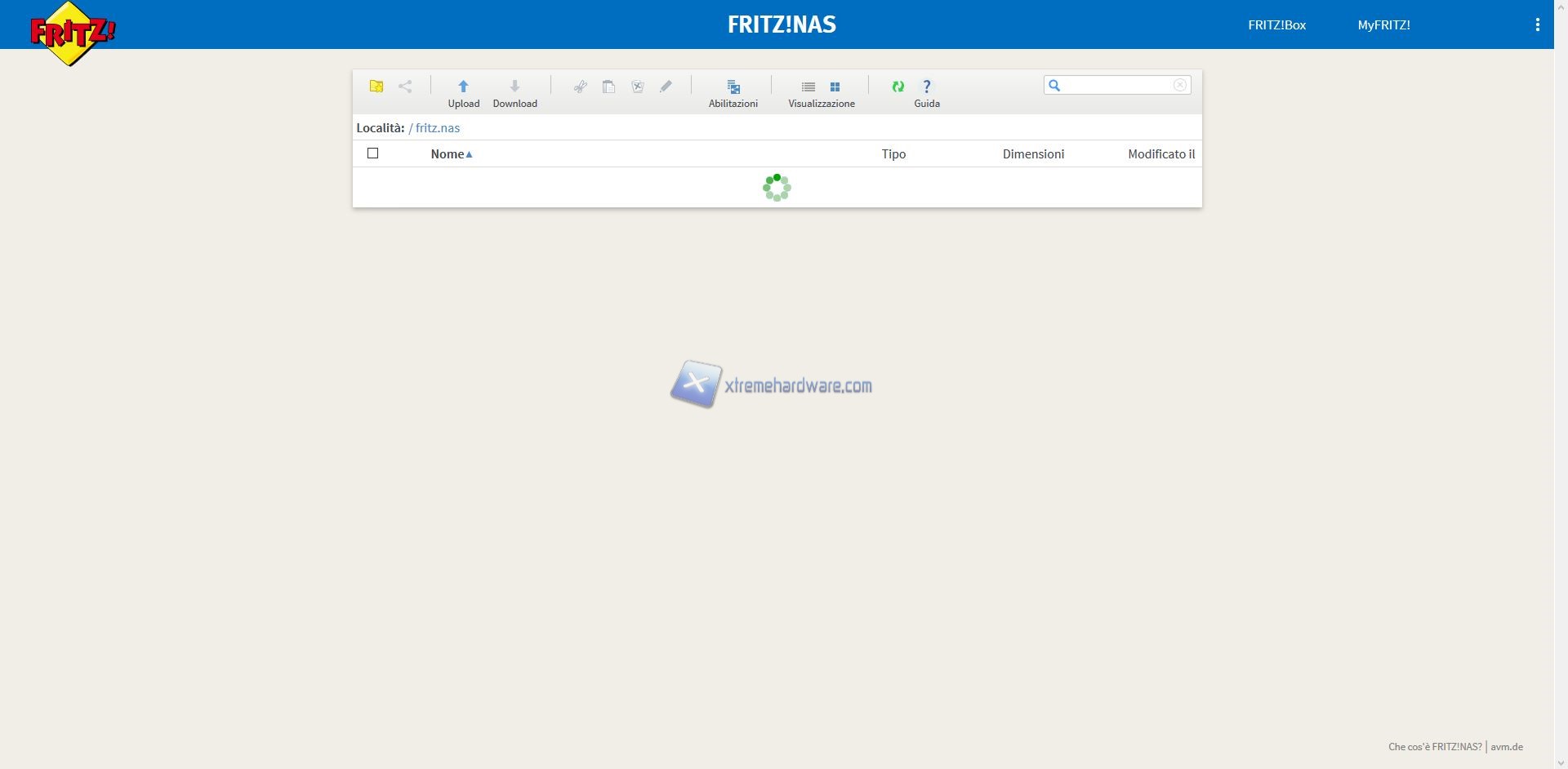
Task: Switch to grid tile view
Action: coord(835,87)
